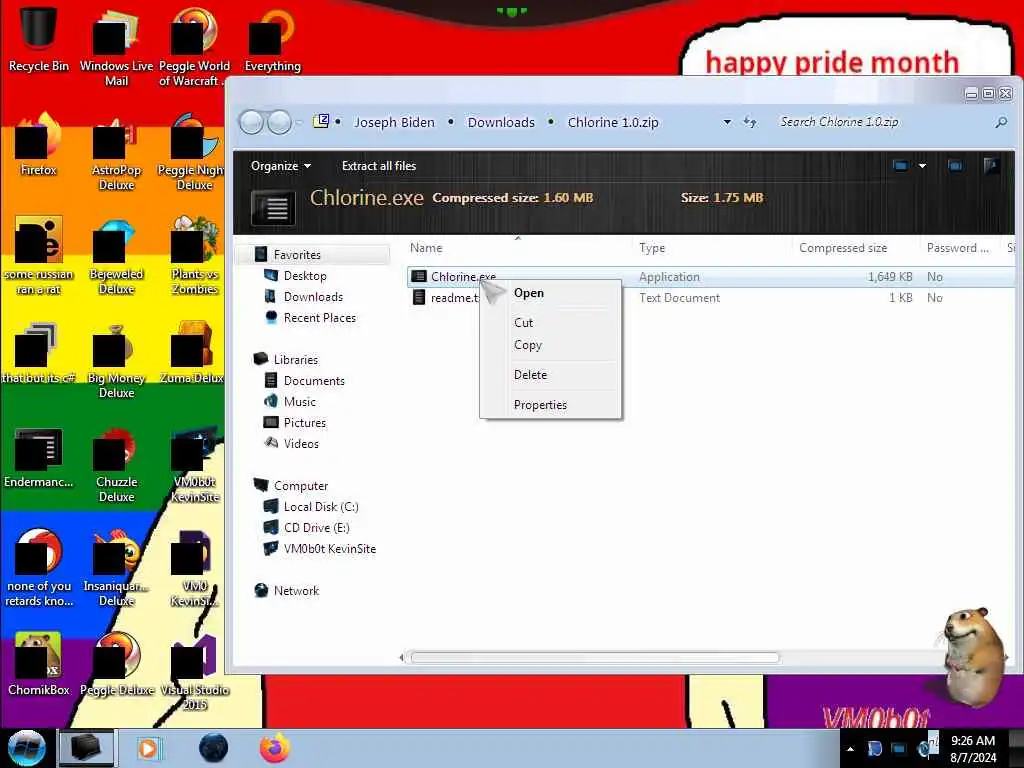Select the Windows Live Mail desktop icon
1024x768 pixels.
pyautogui.click(x=116, y=46)
